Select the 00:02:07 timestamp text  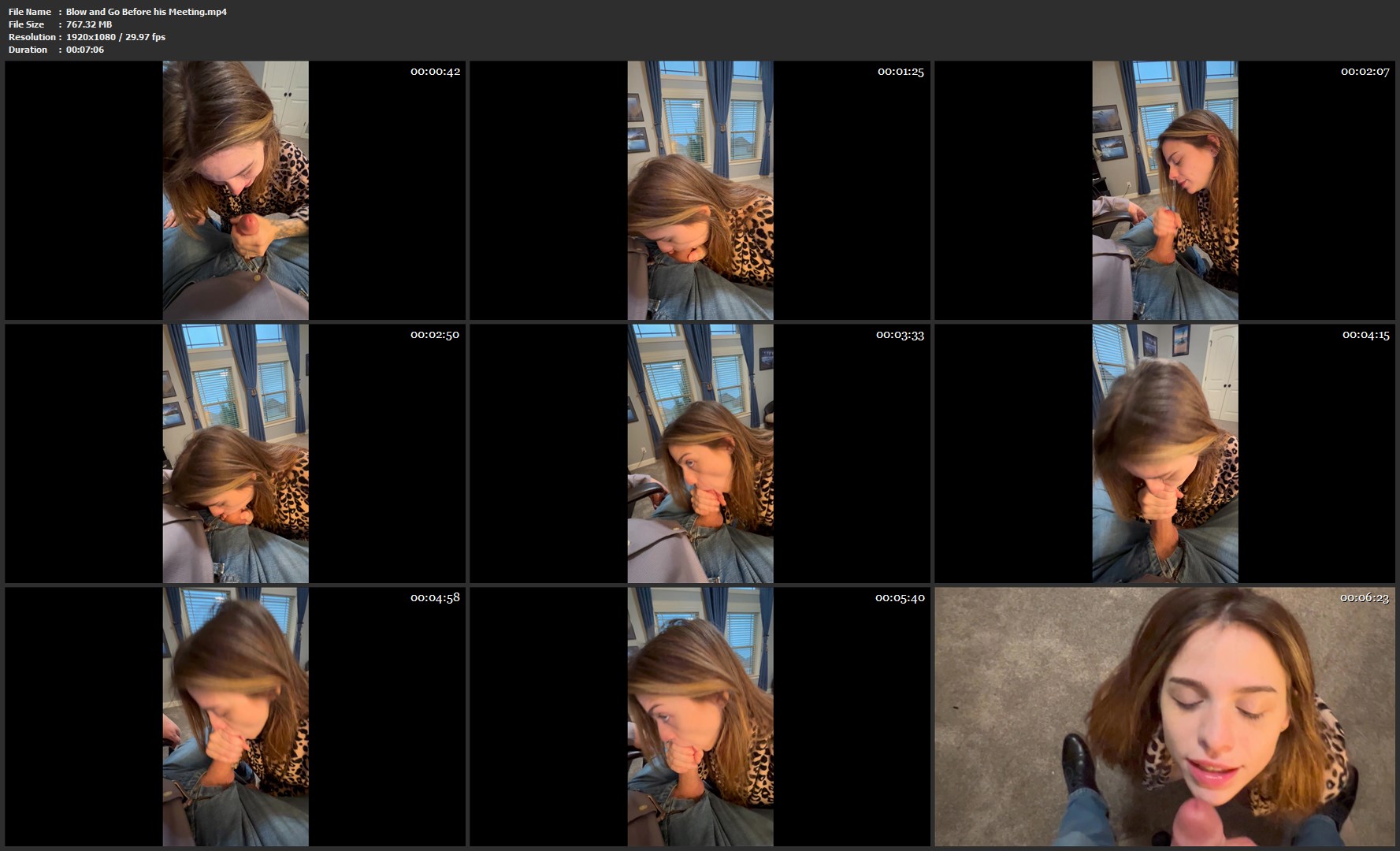[x=1365, y=72]
